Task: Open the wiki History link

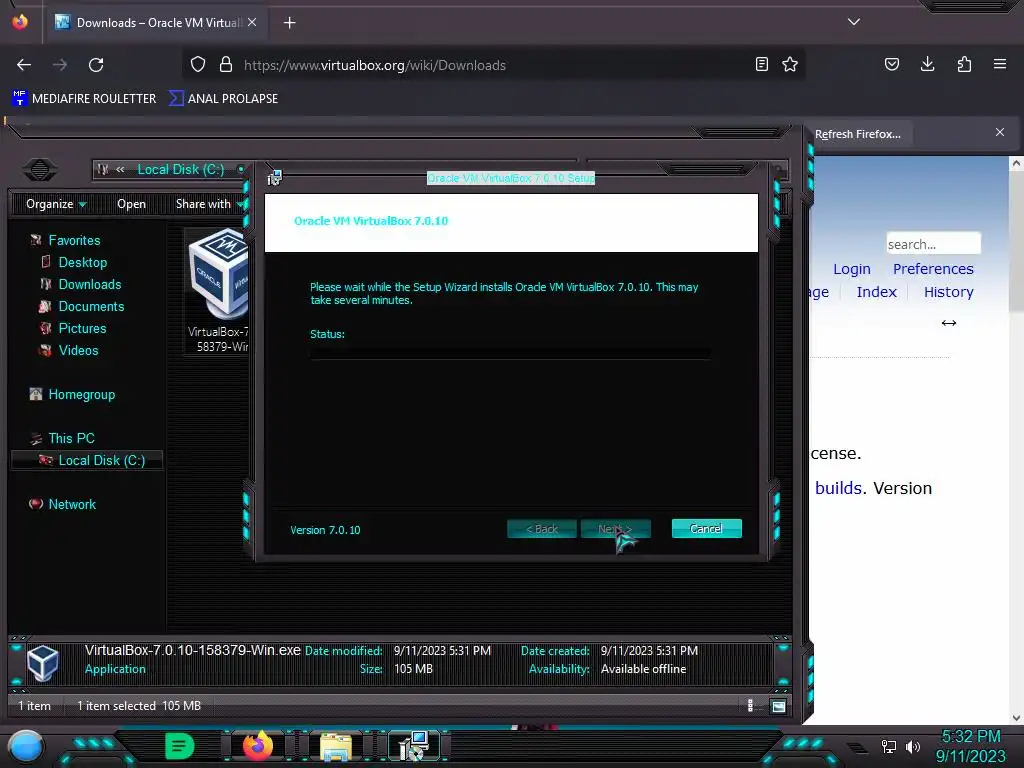Action: tap(948, 292)
